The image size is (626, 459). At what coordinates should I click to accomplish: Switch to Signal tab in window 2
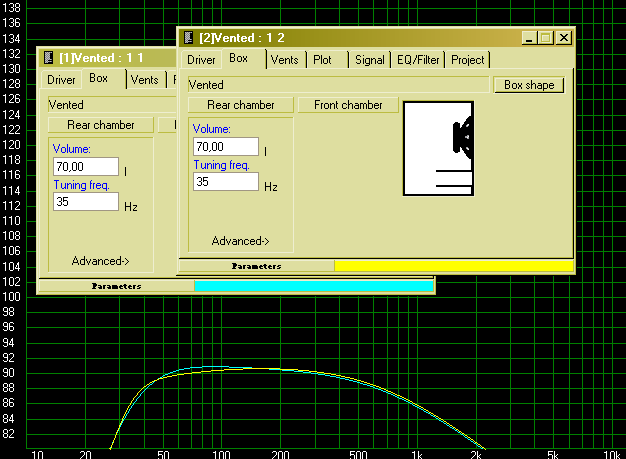(370, 60)
